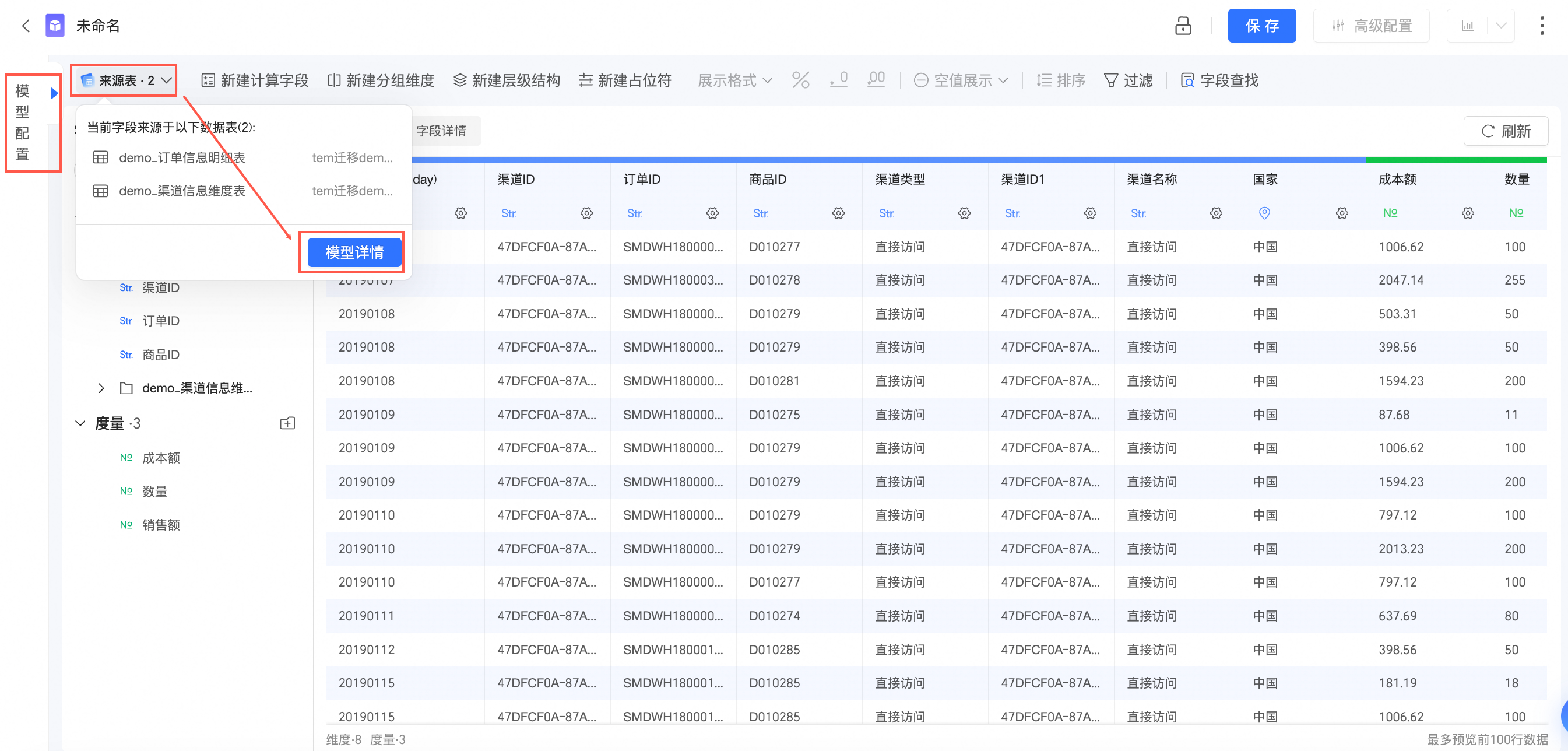Click add-folder icon beside 度量
Image resolution: width=1568 pixels, height=751 pixels.
(287, 423)
